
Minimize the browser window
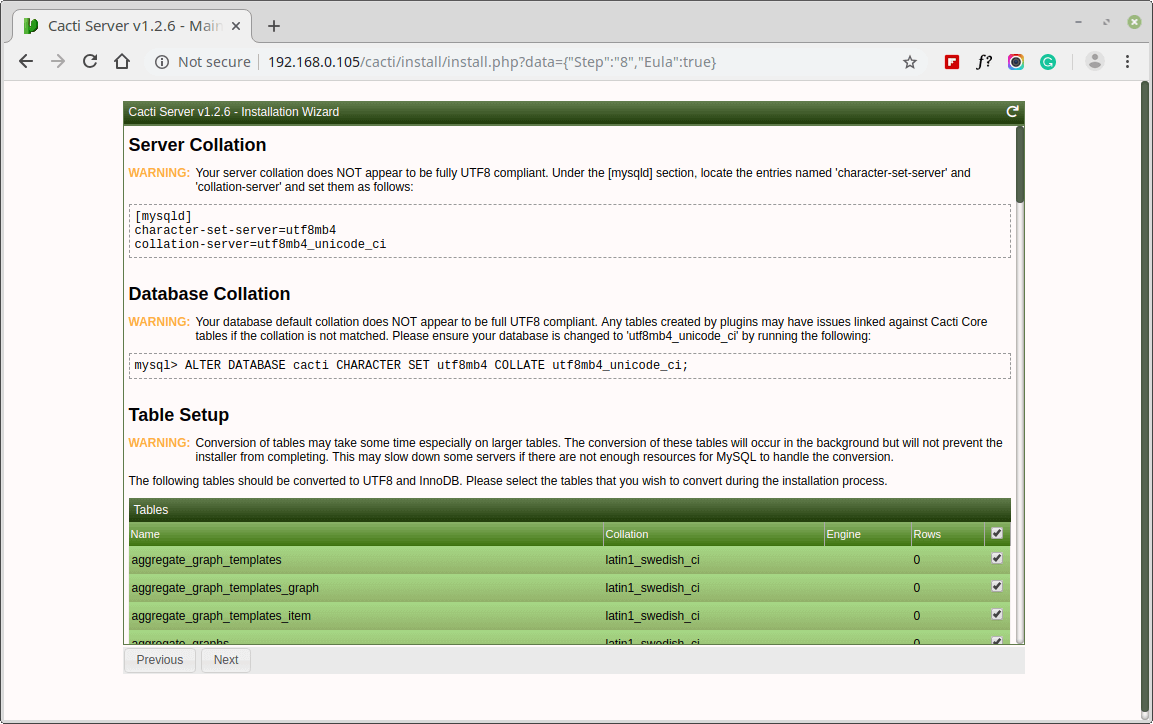tap(1078, 22)
